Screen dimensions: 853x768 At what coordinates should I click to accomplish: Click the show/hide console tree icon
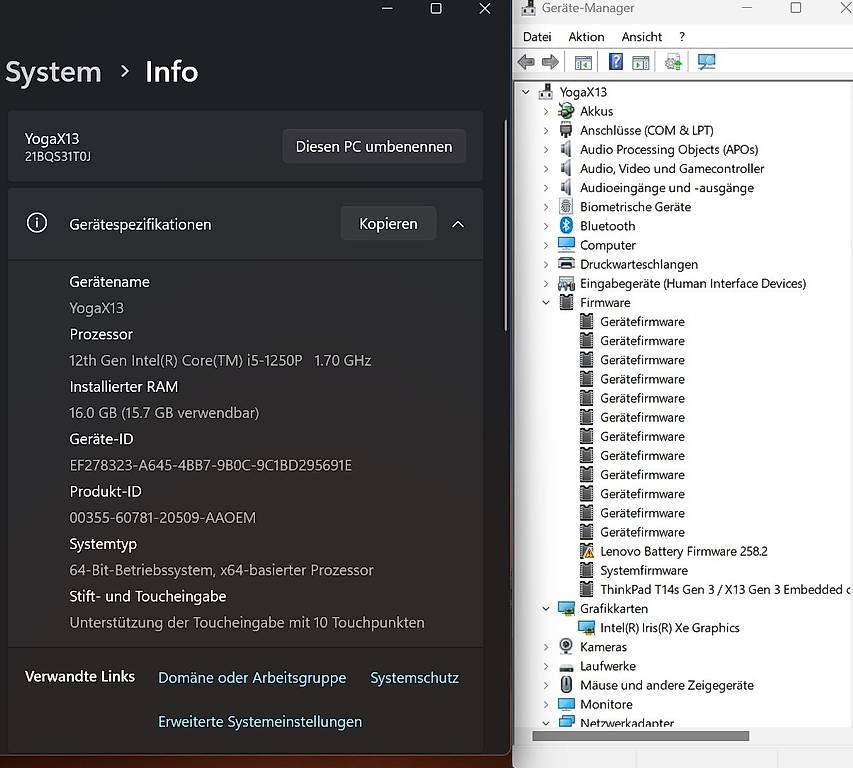point(583,63)
